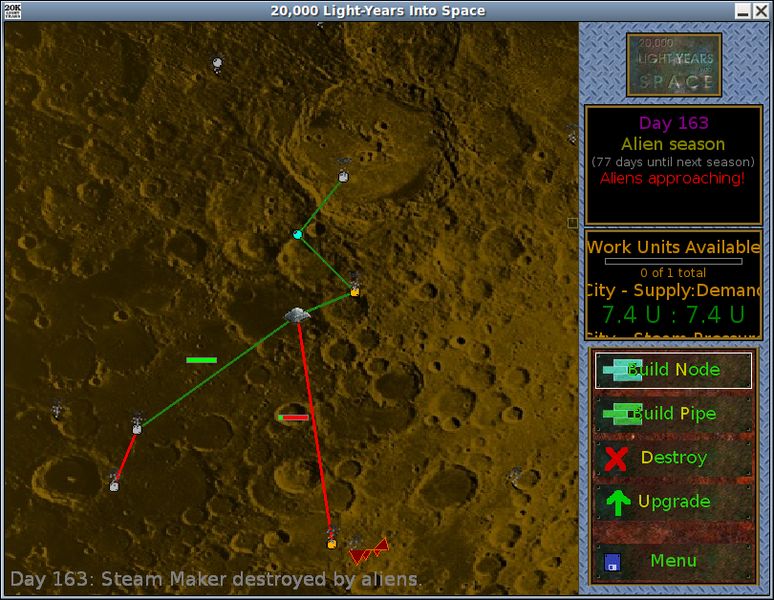
Task: Select the Build Pipe button
Action: (673, 413)
